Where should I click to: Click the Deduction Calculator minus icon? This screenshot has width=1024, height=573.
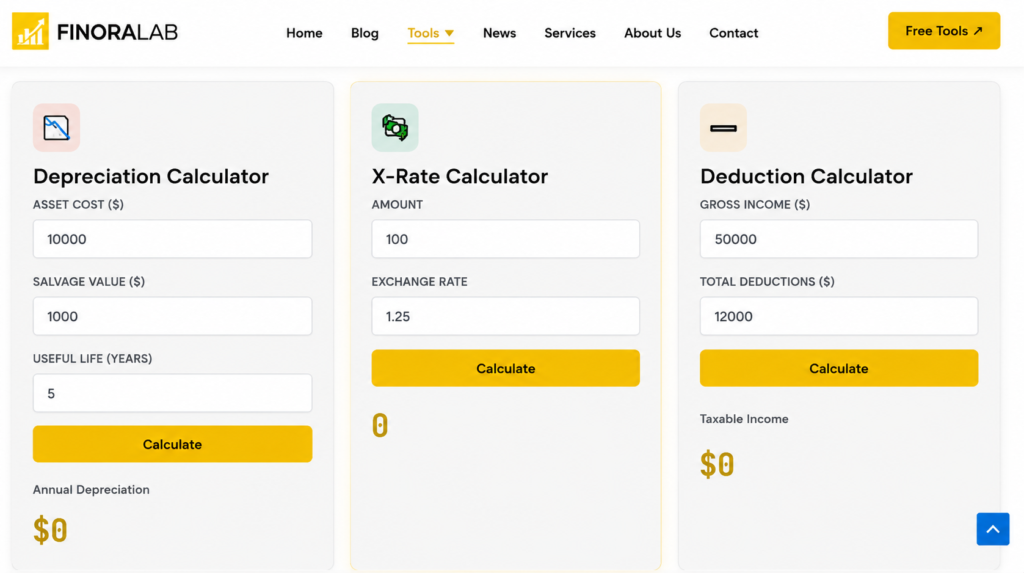coord(723,127)
